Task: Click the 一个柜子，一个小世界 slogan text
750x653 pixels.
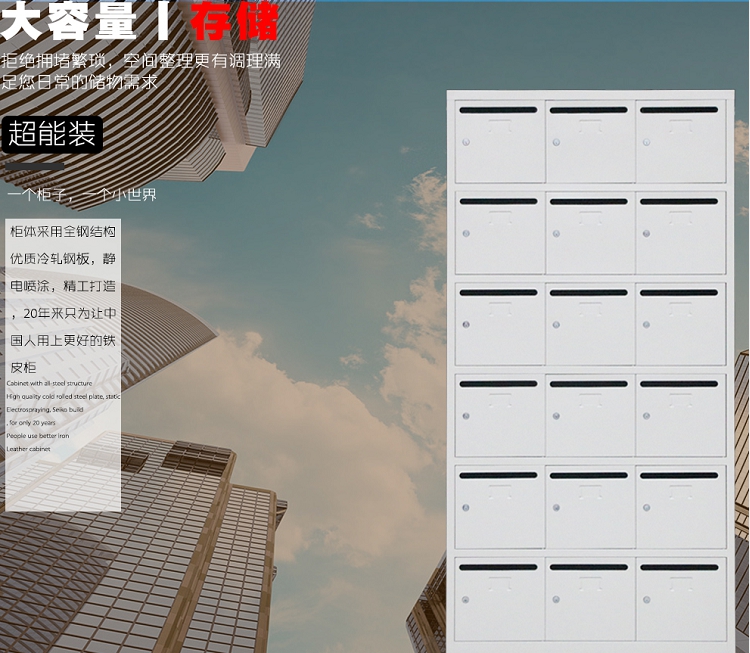Action: 82,195
